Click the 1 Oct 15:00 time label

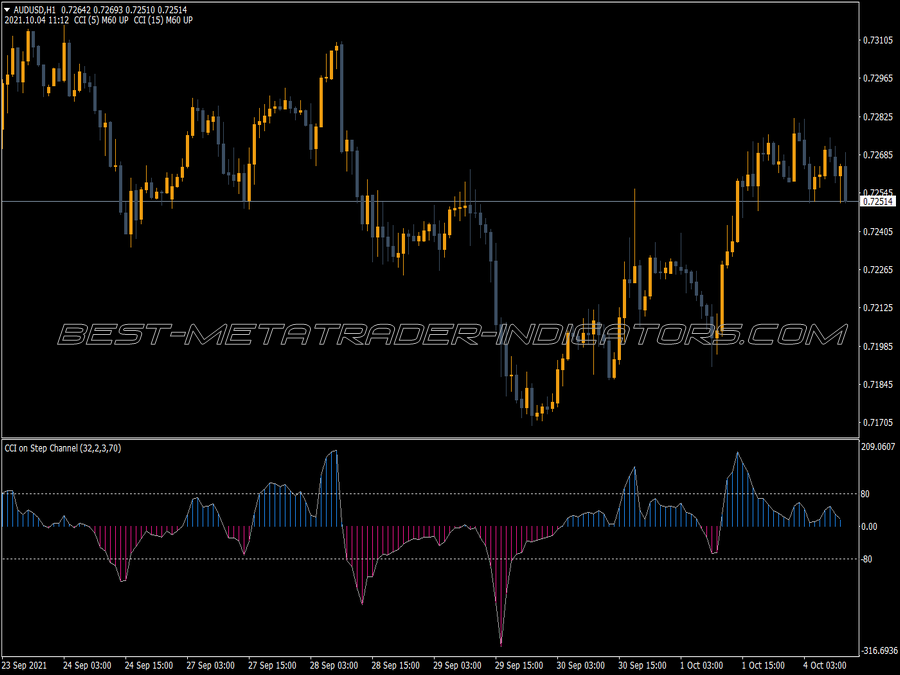pos(763,665)
